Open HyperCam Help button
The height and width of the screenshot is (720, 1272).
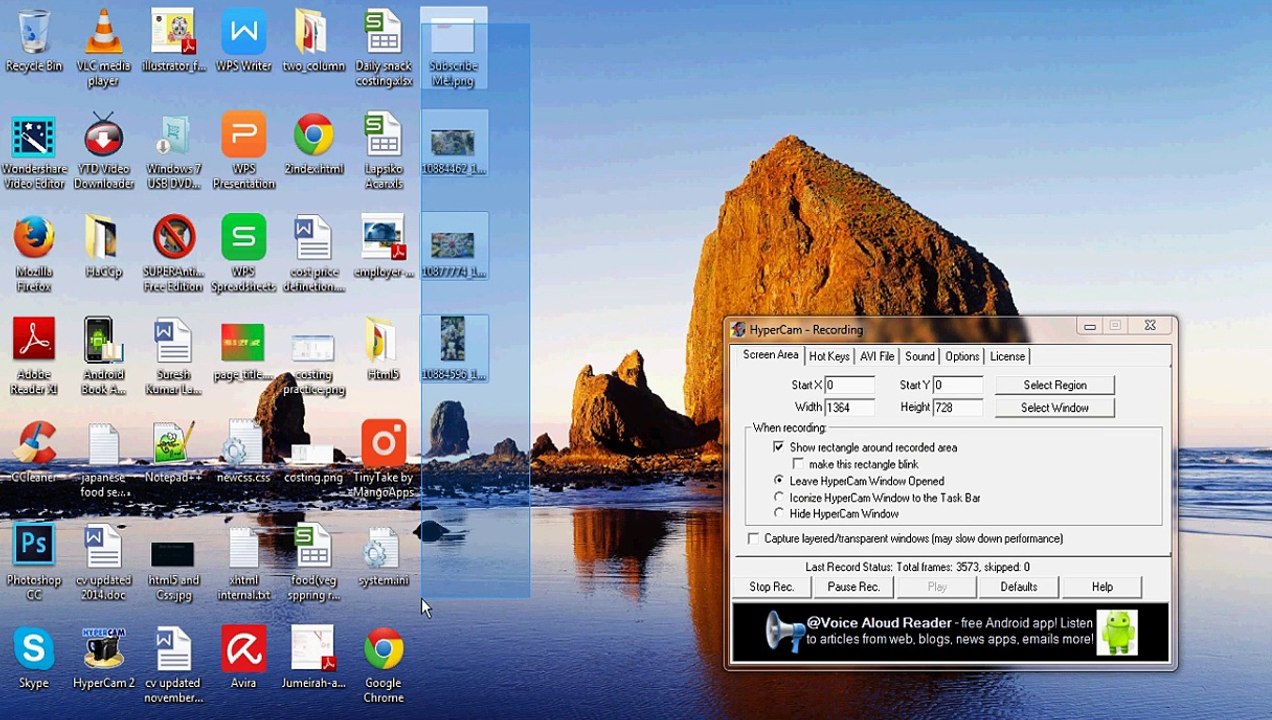pos(1101,587)
